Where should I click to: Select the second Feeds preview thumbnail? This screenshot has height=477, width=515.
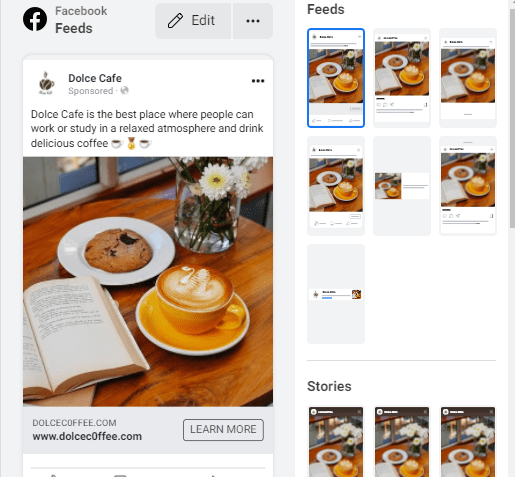pyautogui.click(x=402, y=78)
